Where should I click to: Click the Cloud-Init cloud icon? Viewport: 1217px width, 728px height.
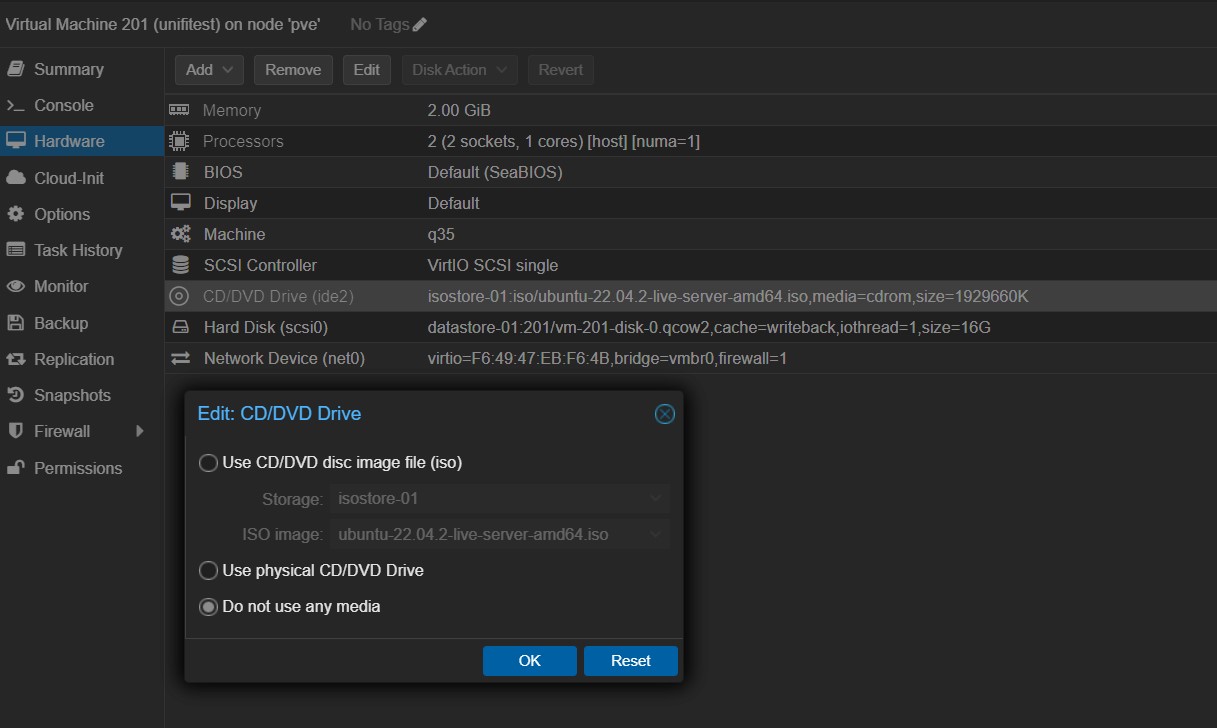point(16,178)
